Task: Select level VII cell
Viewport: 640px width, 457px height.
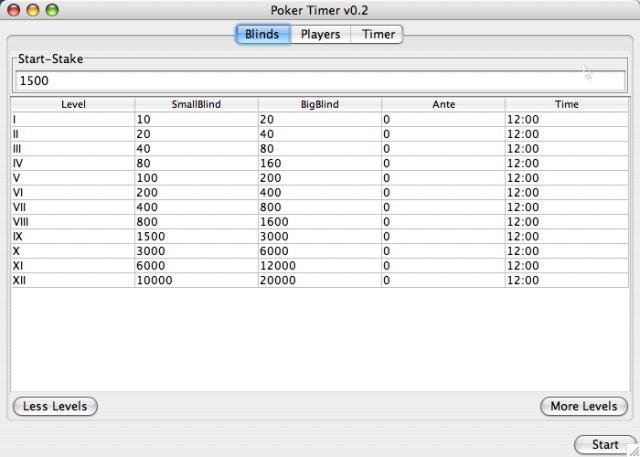Action: pos(73,207)
